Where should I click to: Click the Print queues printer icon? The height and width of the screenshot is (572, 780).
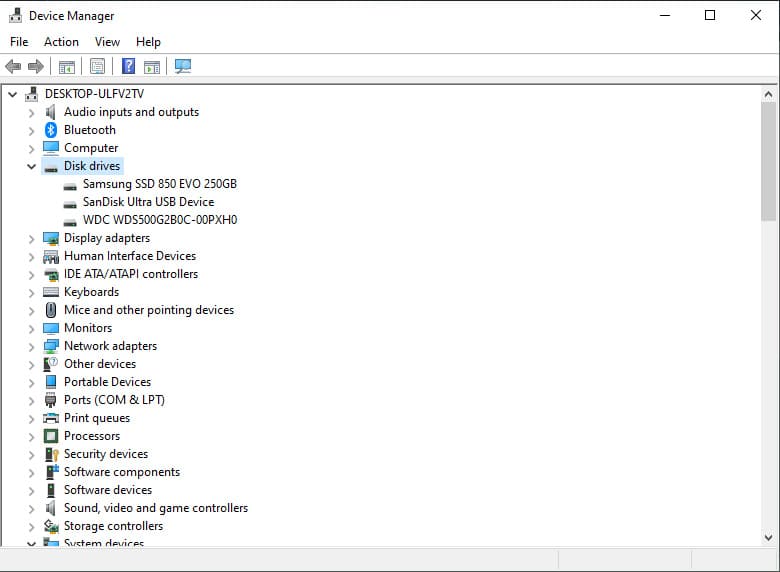tap(51, 418)
